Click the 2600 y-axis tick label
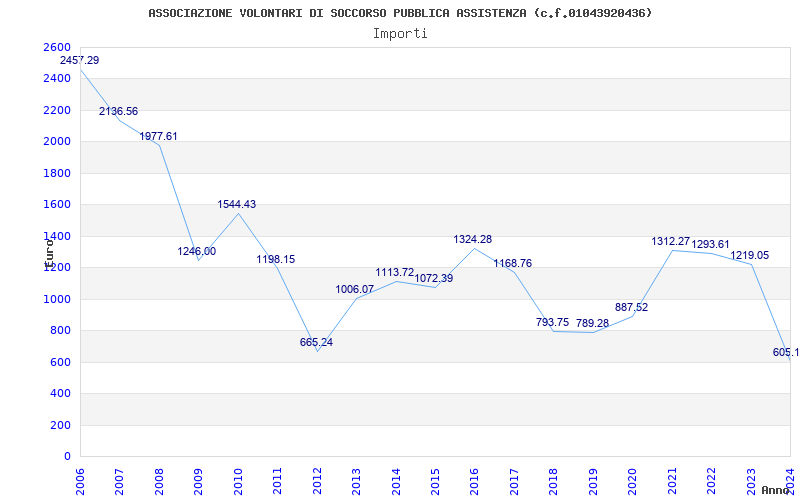This screenshot has height=500, width=800. pyautogui.click(x=57, y=47)
